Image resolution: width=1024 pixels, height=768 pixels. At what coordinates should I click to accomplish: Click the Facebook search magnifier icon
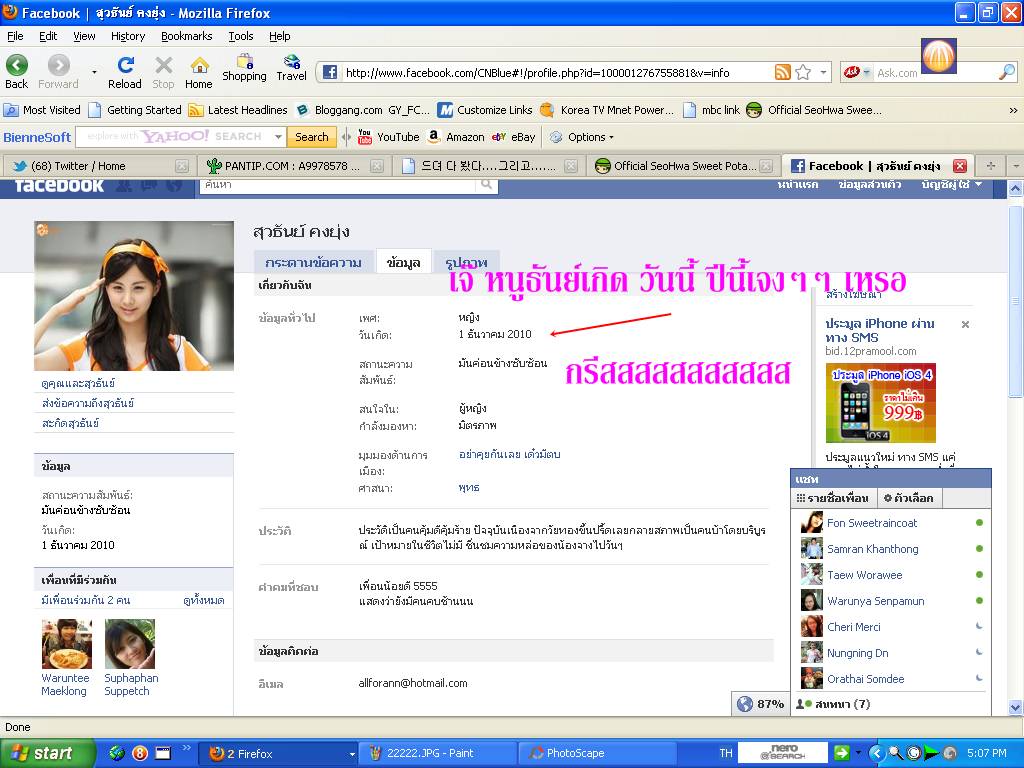(487, 185)
